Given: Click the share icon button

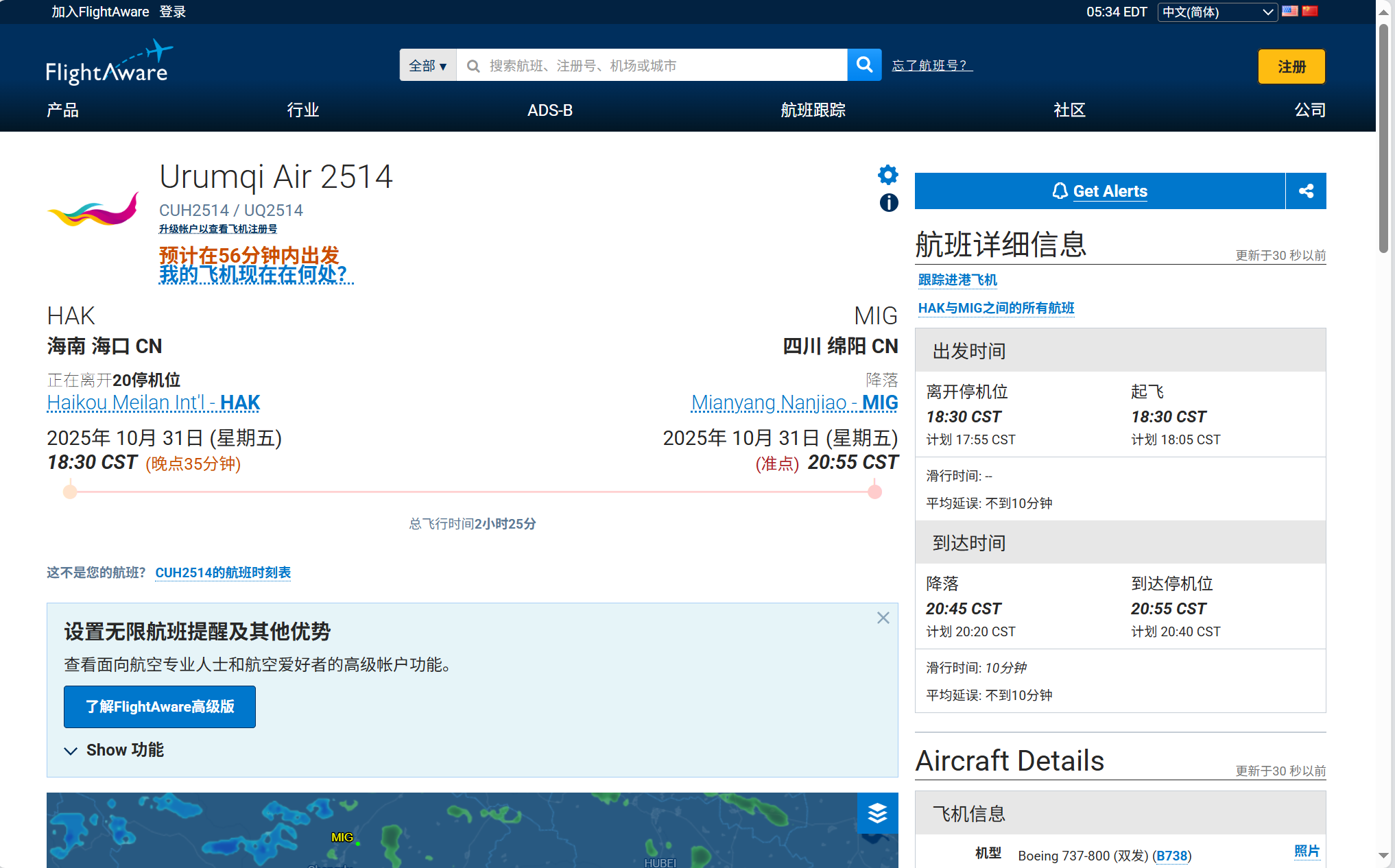Looking at the screenshot, I should [x=1306, y=191].
